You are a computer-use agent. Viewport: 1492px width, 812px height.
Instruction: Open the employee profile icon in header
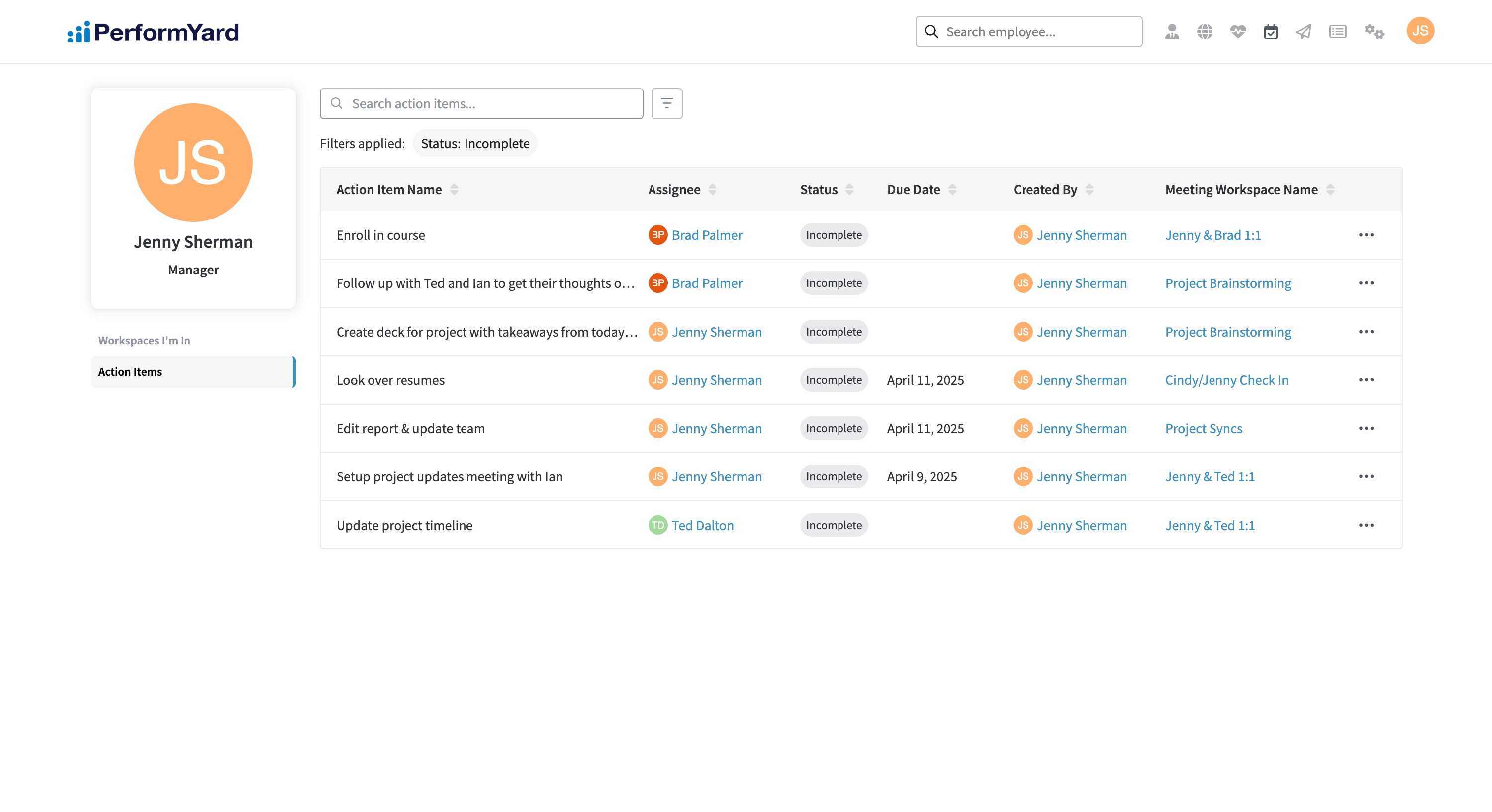pos(1172,31)
